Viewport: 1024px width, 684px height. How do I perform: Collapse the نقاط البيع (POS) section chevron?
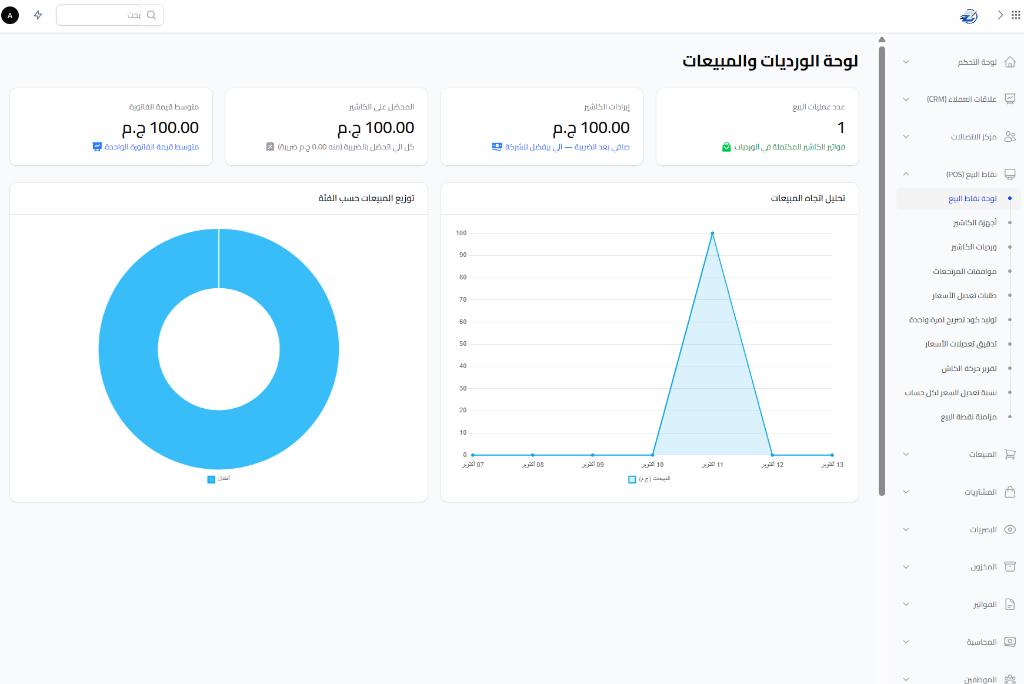pos(906,174)
